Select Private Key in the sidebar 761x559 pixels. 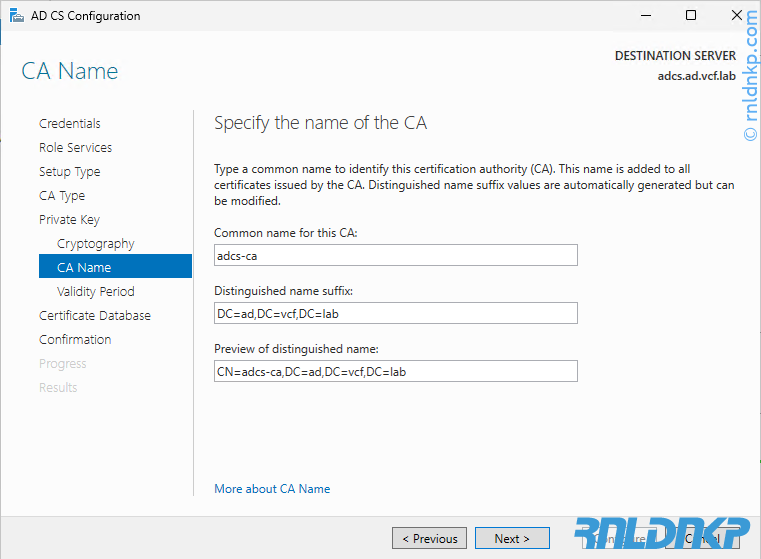[69, 220]
